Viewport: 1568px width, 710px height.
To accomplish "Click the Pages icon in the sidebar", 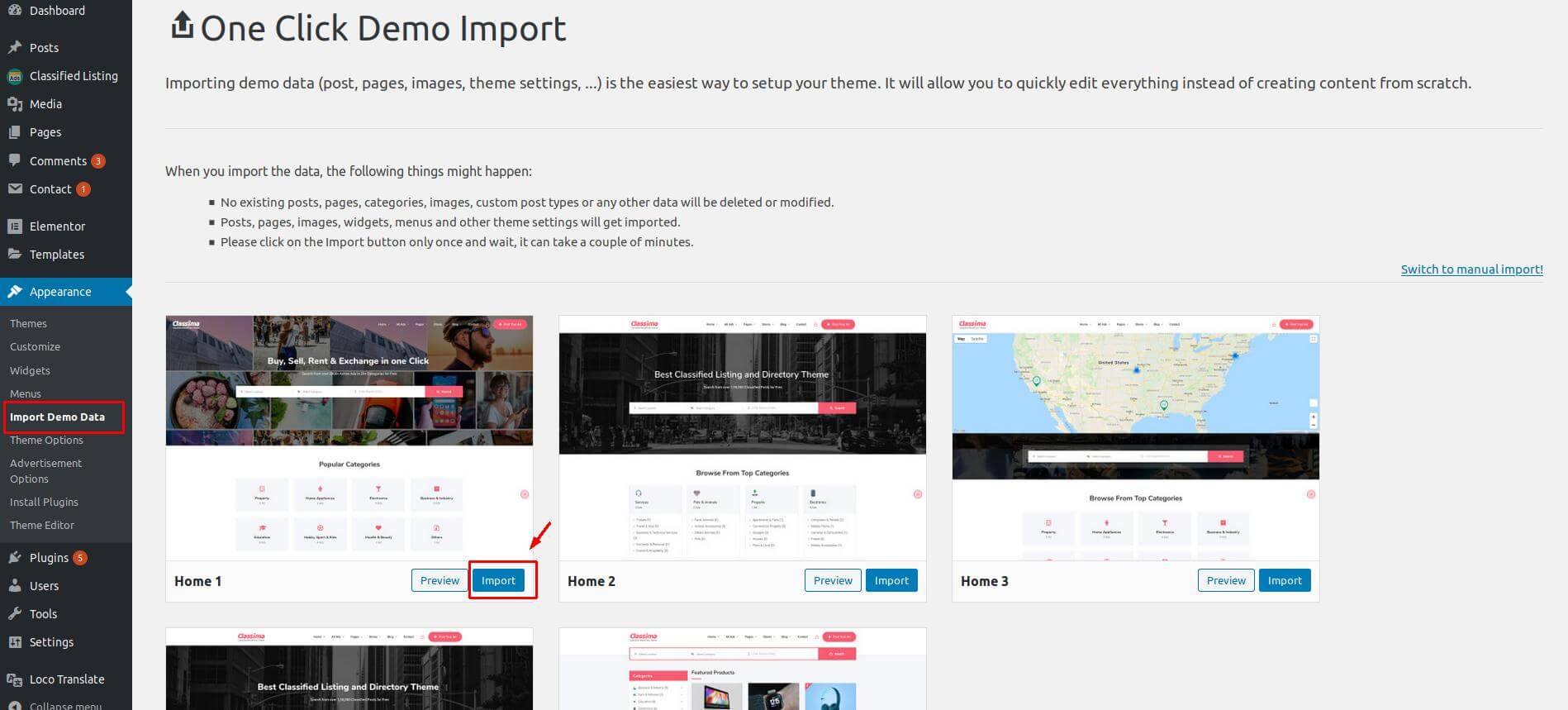I will point(14,132).
